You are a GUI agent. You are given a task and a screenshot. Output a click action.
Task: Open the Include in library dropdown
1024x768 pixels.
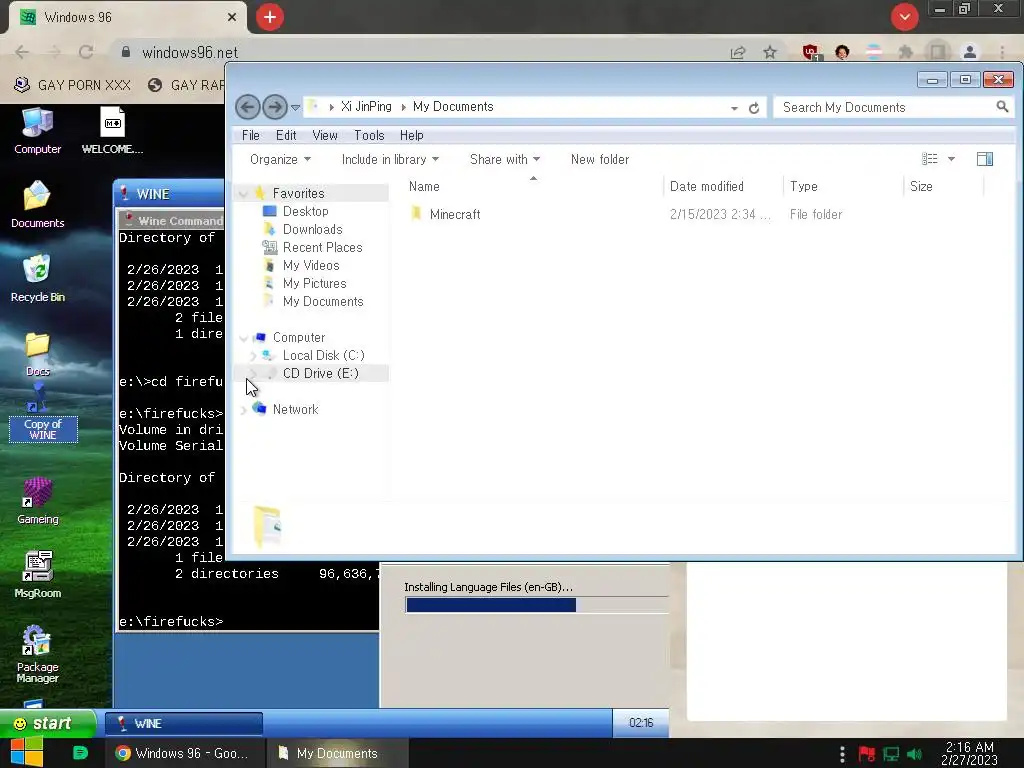click(390, 159)
